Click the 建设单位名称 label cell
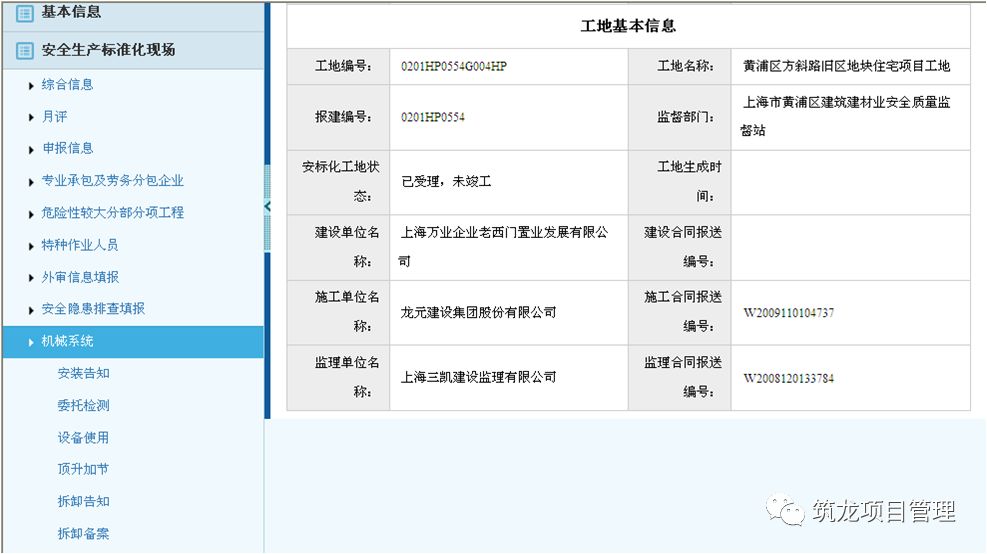987x554 pixels. pos(339,247)
